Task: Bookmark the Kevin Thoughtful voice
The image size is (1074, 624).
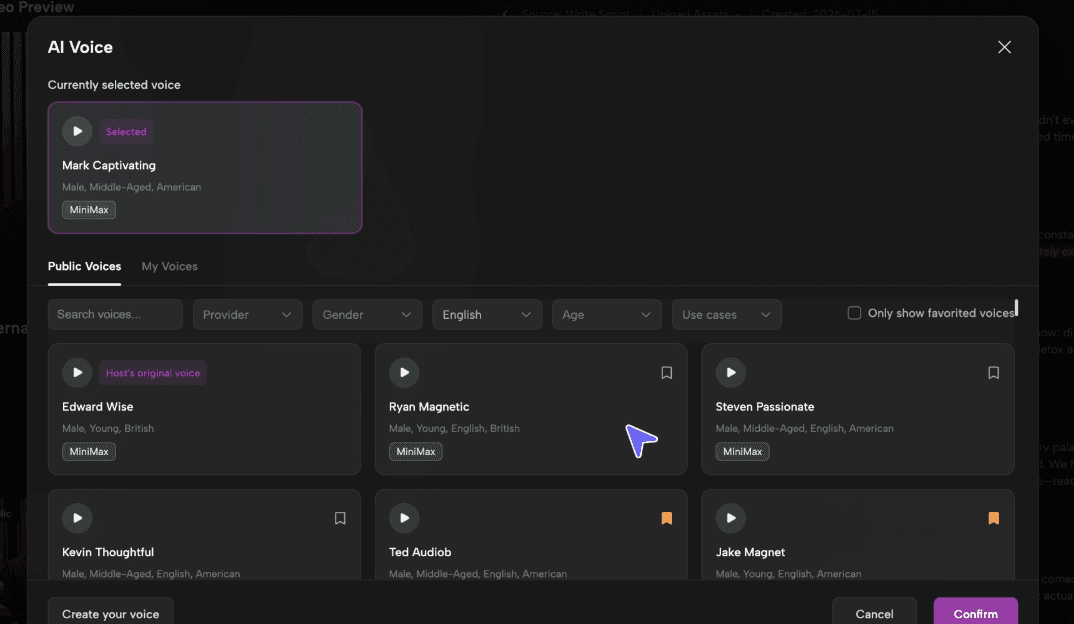Action: point(340,519)
